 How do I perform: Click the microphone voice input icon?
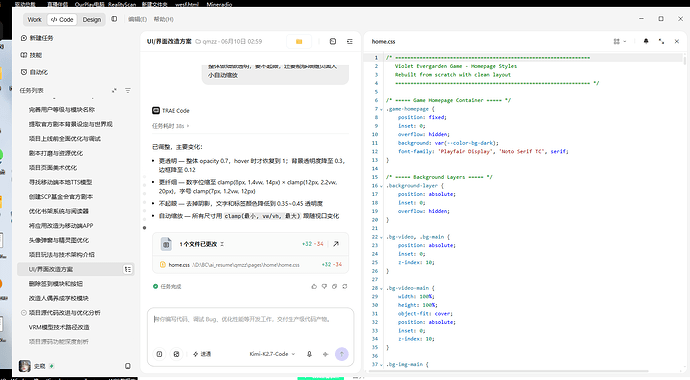(x=309, y=354)
